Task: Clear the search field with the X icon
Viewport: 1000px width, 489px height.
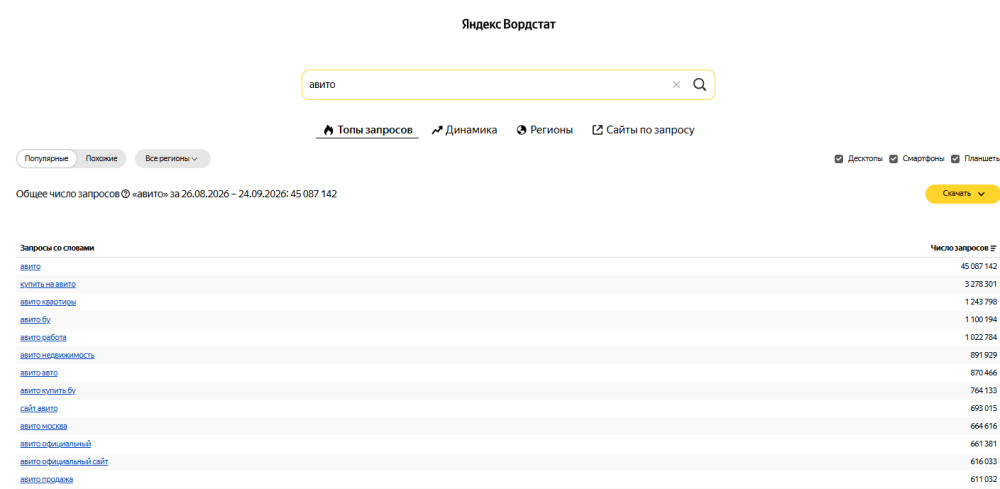Action: point(676,85)
